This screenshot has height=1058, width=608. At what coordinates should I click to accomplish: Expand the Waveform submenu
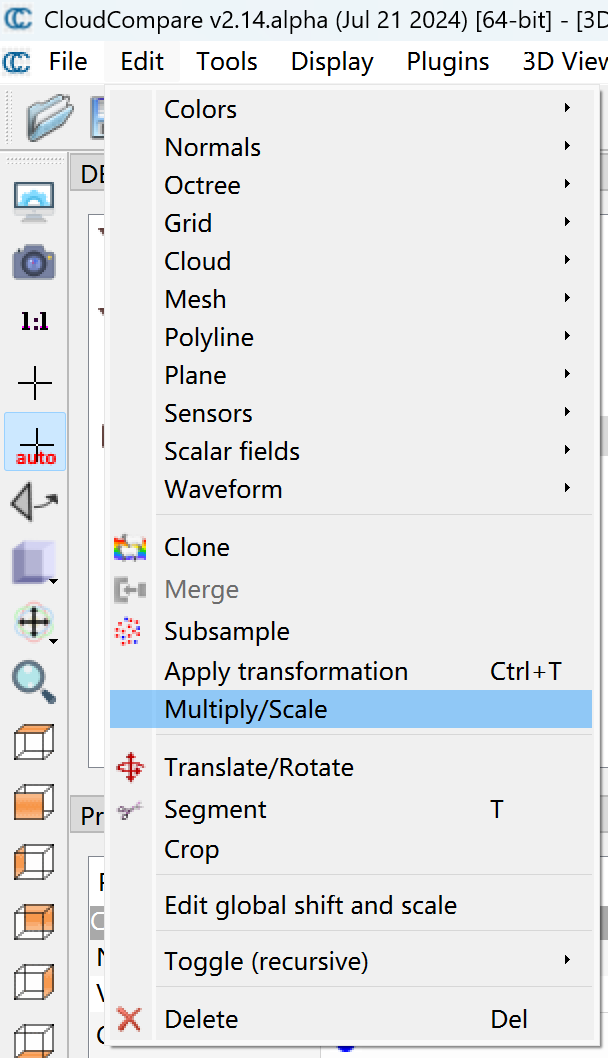tap(351, 489)
